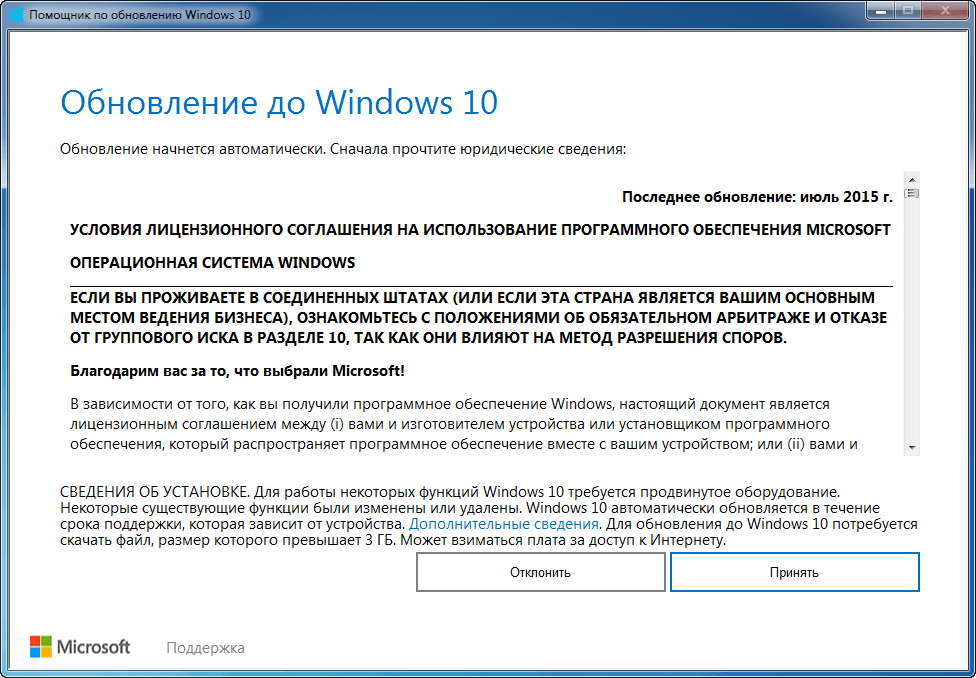This screenshot has height=678, width=976.
Task: Click the Принять button
Action: pyautogui.click(x=794, y=572)
